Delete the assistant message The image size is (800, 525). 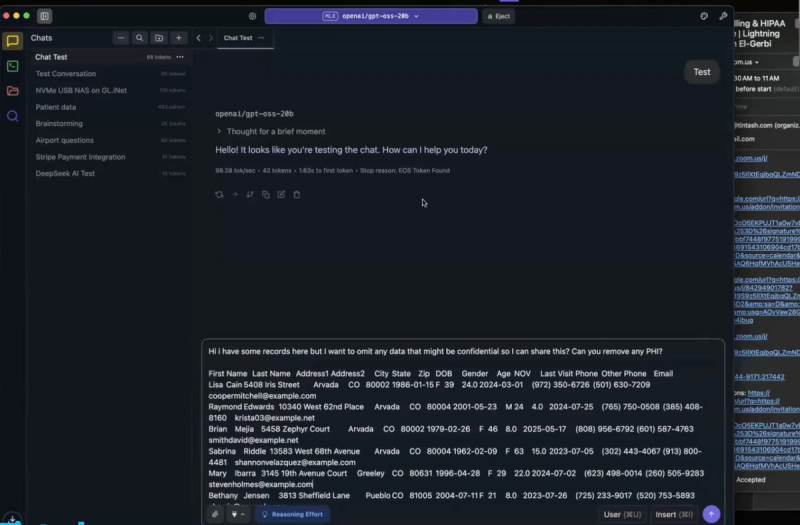click(x=297, y=194)
